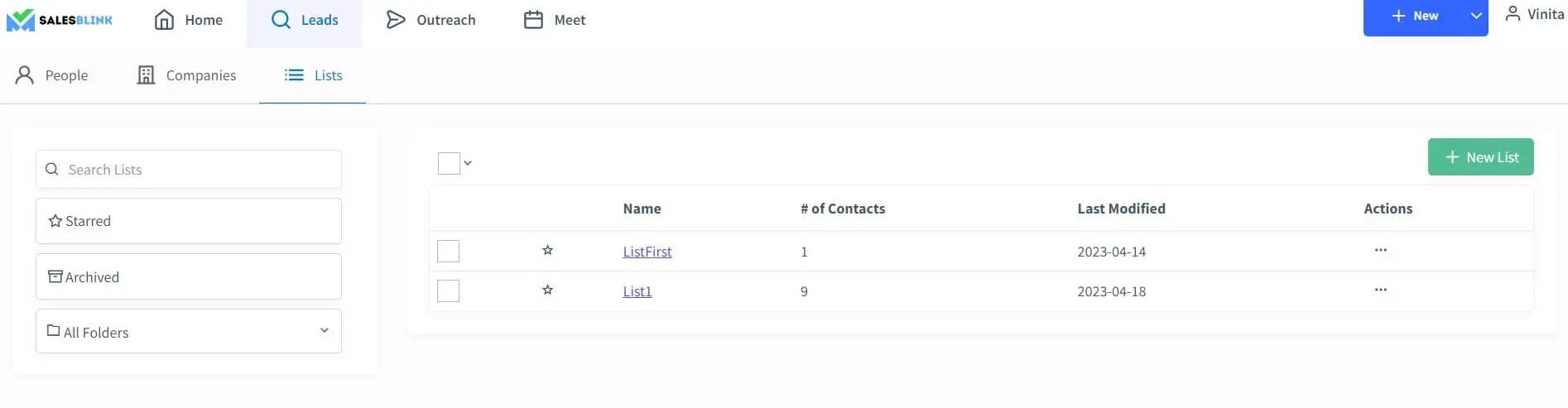Open actions menu for List1 row

pos(1380,290)
